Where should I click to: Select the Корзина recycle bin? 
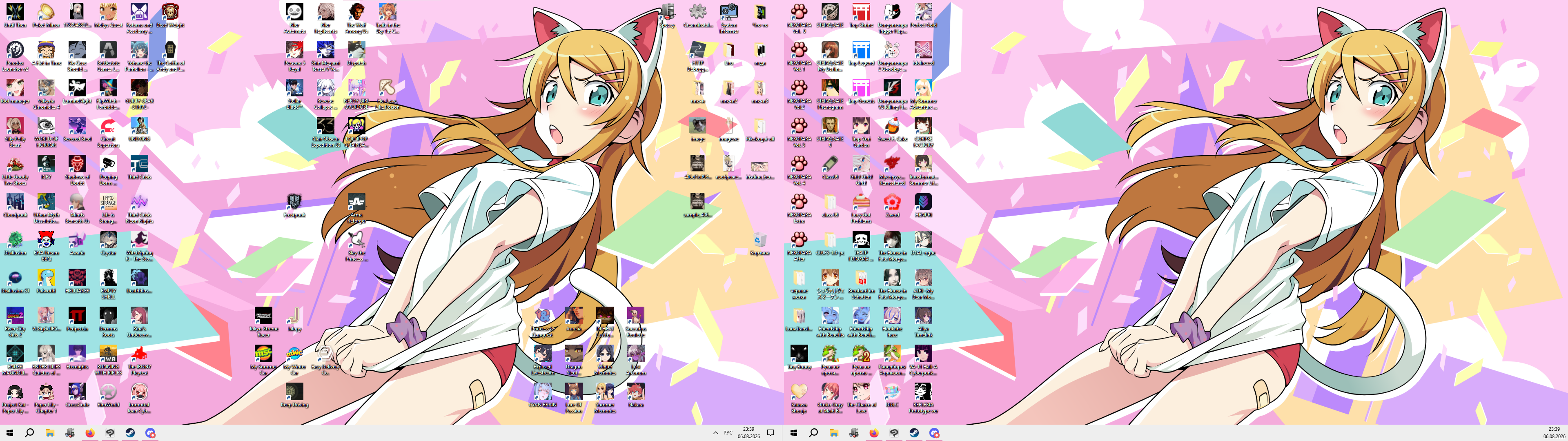(759, 243)
